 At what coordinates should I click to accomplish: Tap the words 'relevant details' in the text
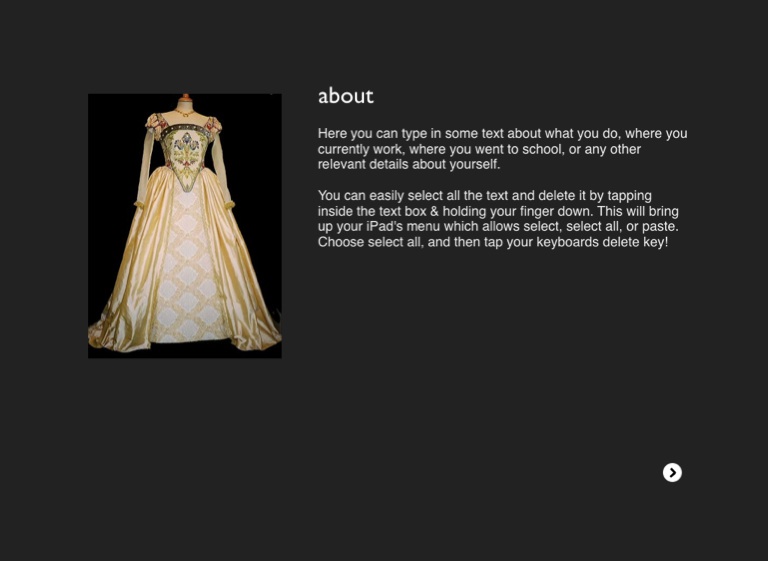tap(364, 165)
